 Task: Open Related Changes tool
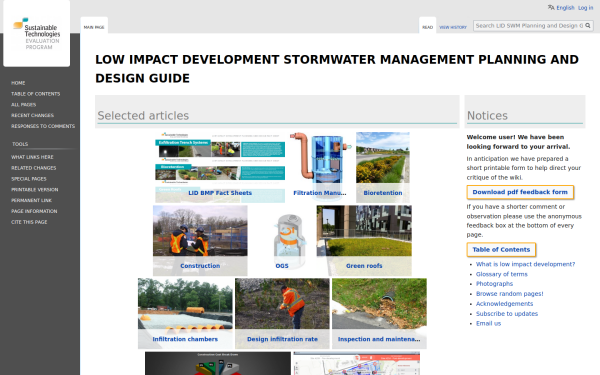click(34, 168)
